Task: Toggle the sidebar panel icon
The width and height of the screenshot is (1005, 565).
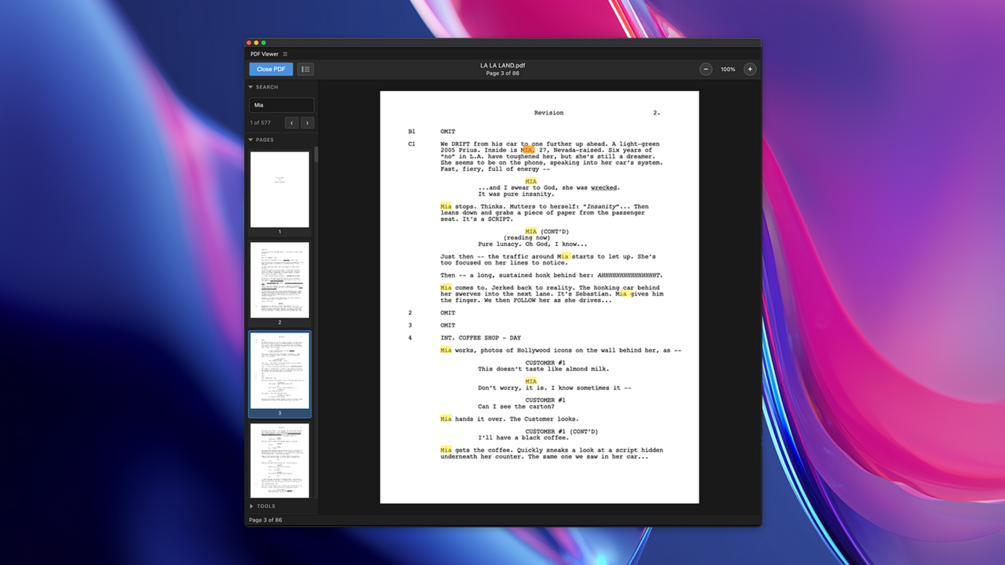Action: [305, 69]
